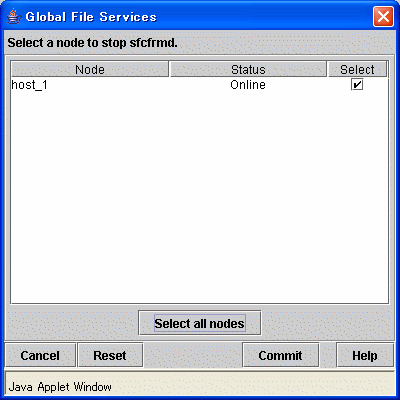Open Help for this dialog

365,355
